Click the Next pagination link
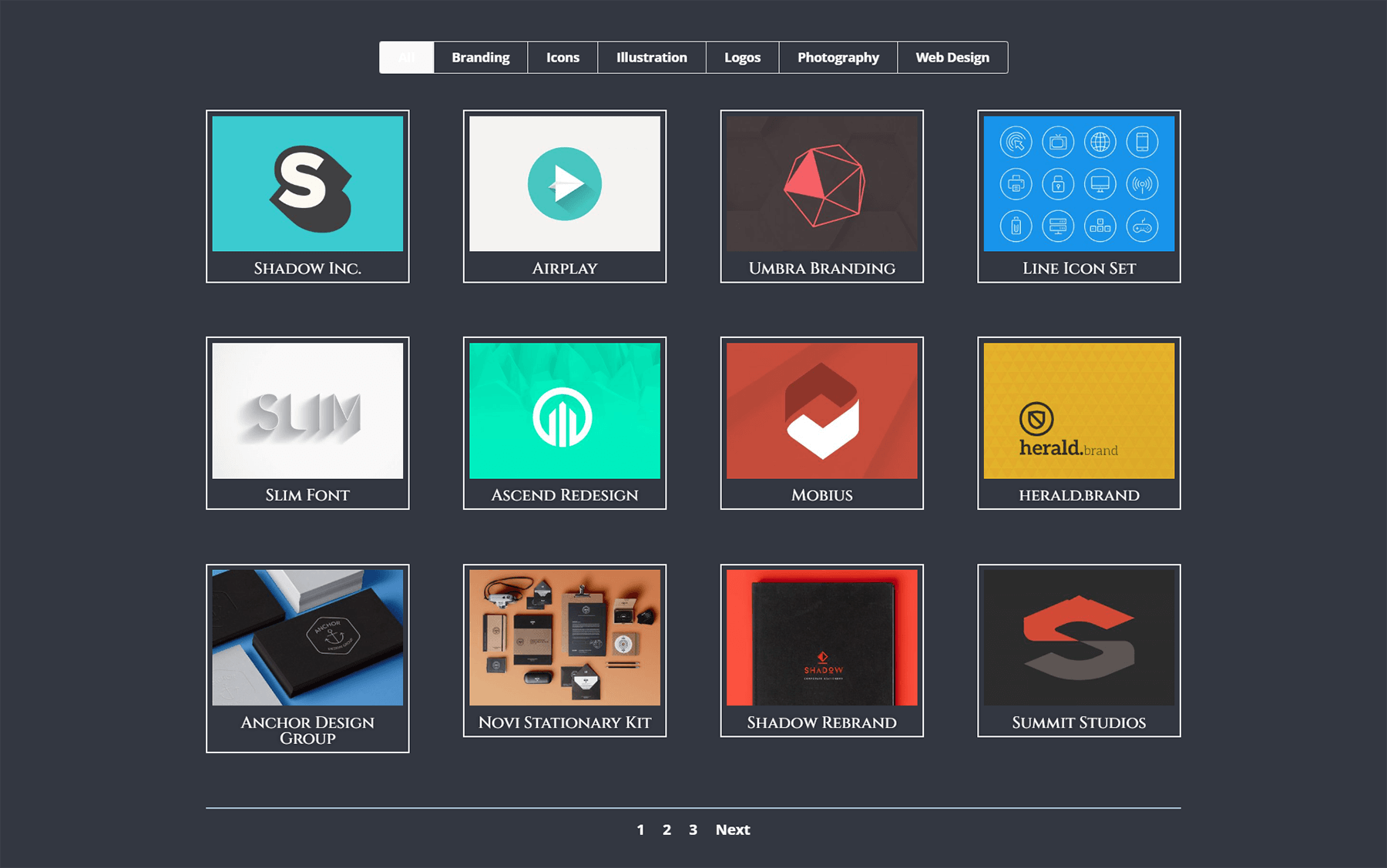 click(731, 829)
